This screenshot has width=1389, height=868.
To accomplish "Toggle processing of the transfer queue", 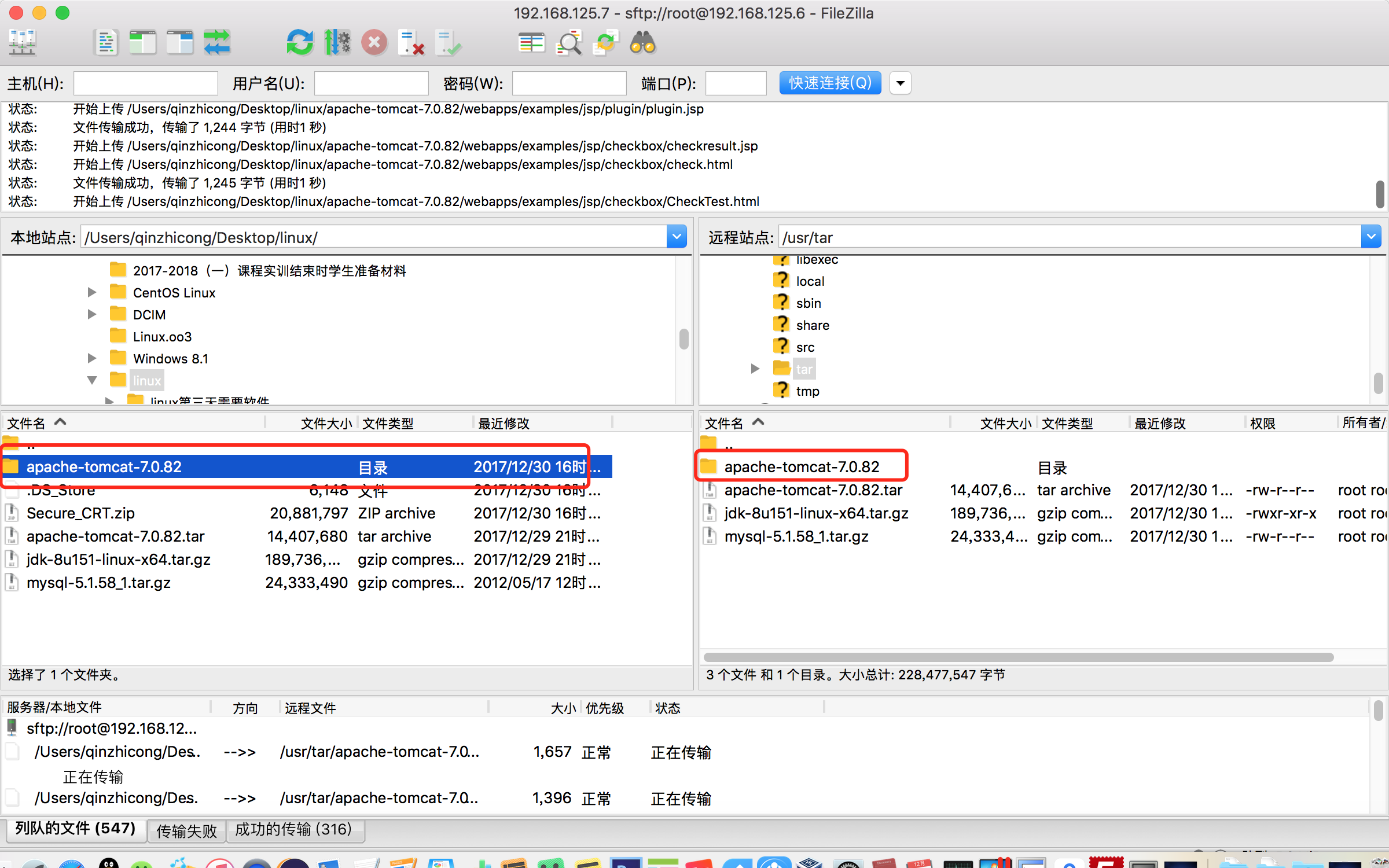I will pos(337,43).
